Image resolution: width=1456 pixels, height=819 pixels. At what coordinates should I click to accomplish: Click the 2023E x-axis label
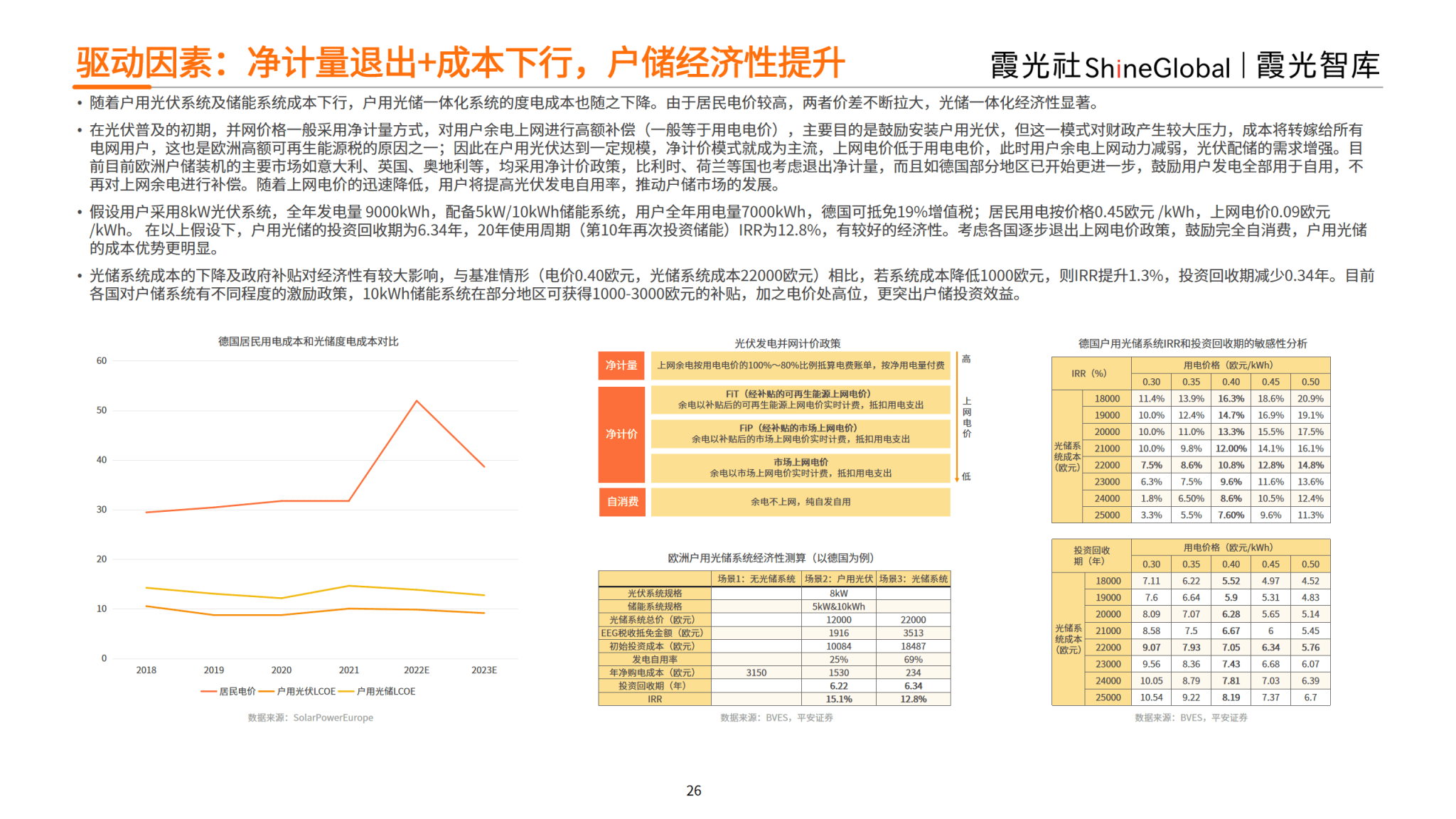pos(484,670)
